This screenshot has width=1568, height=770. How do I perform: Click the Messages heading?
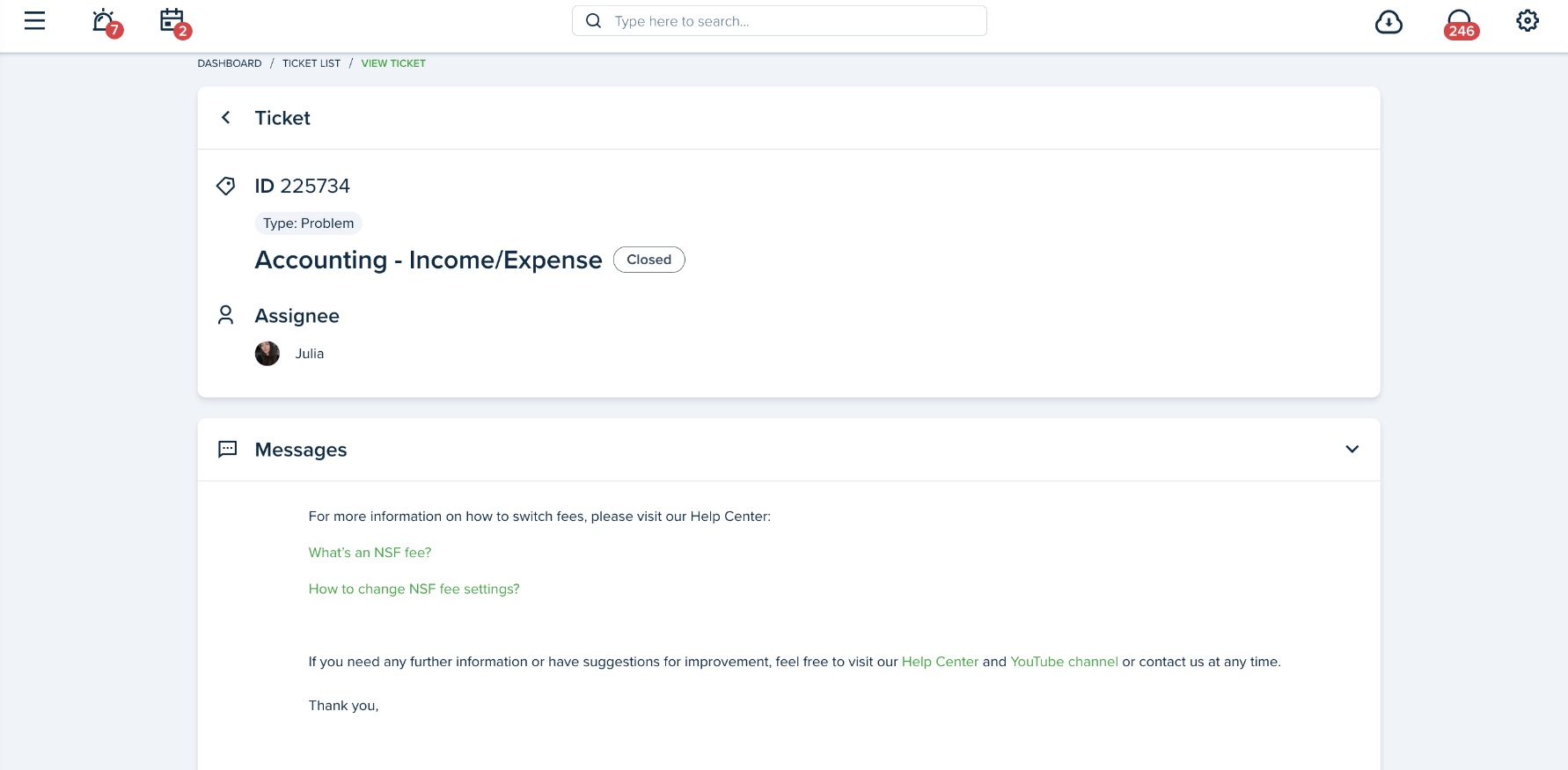click(301, 450)
